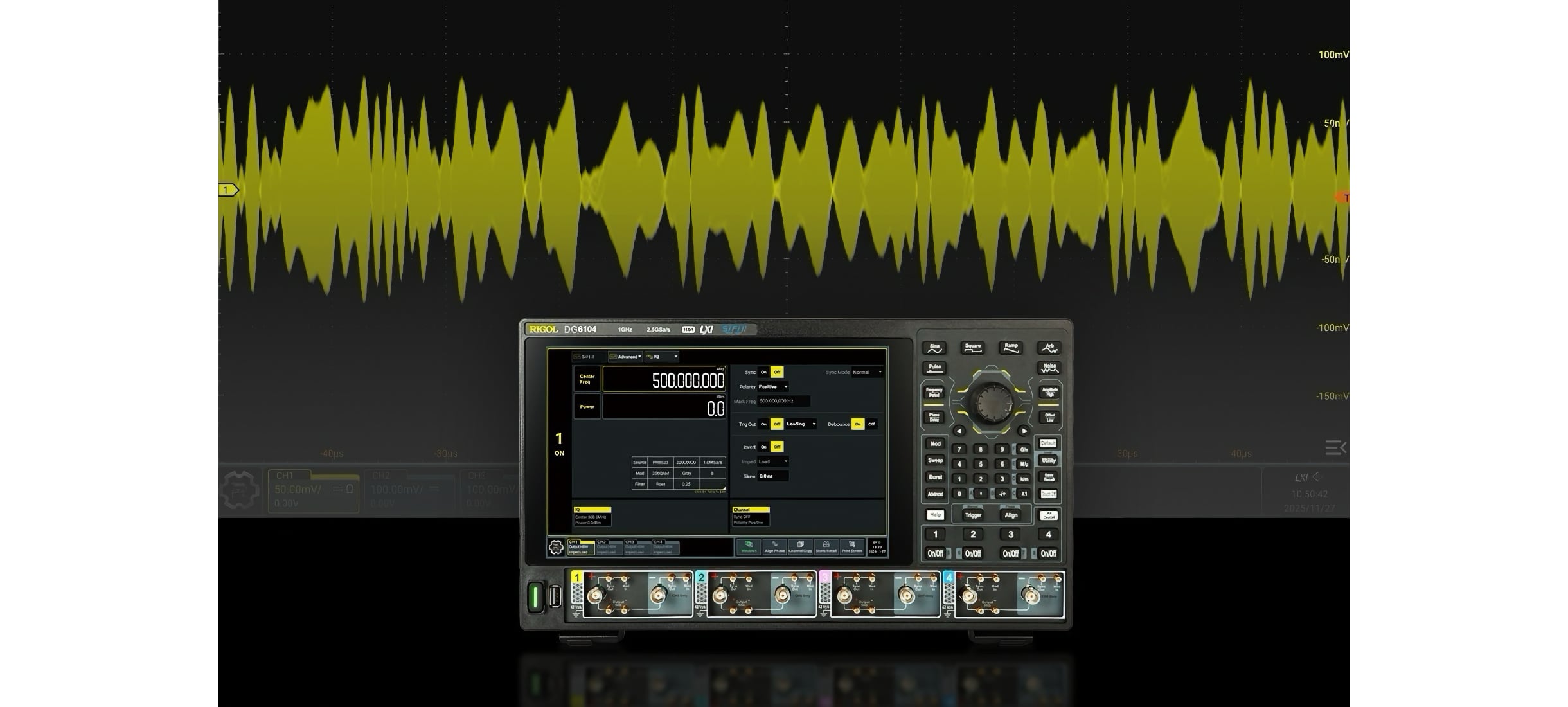Click the orange trigger level marker
This screenshot has height=707, width=1568.
(1342, 198)
